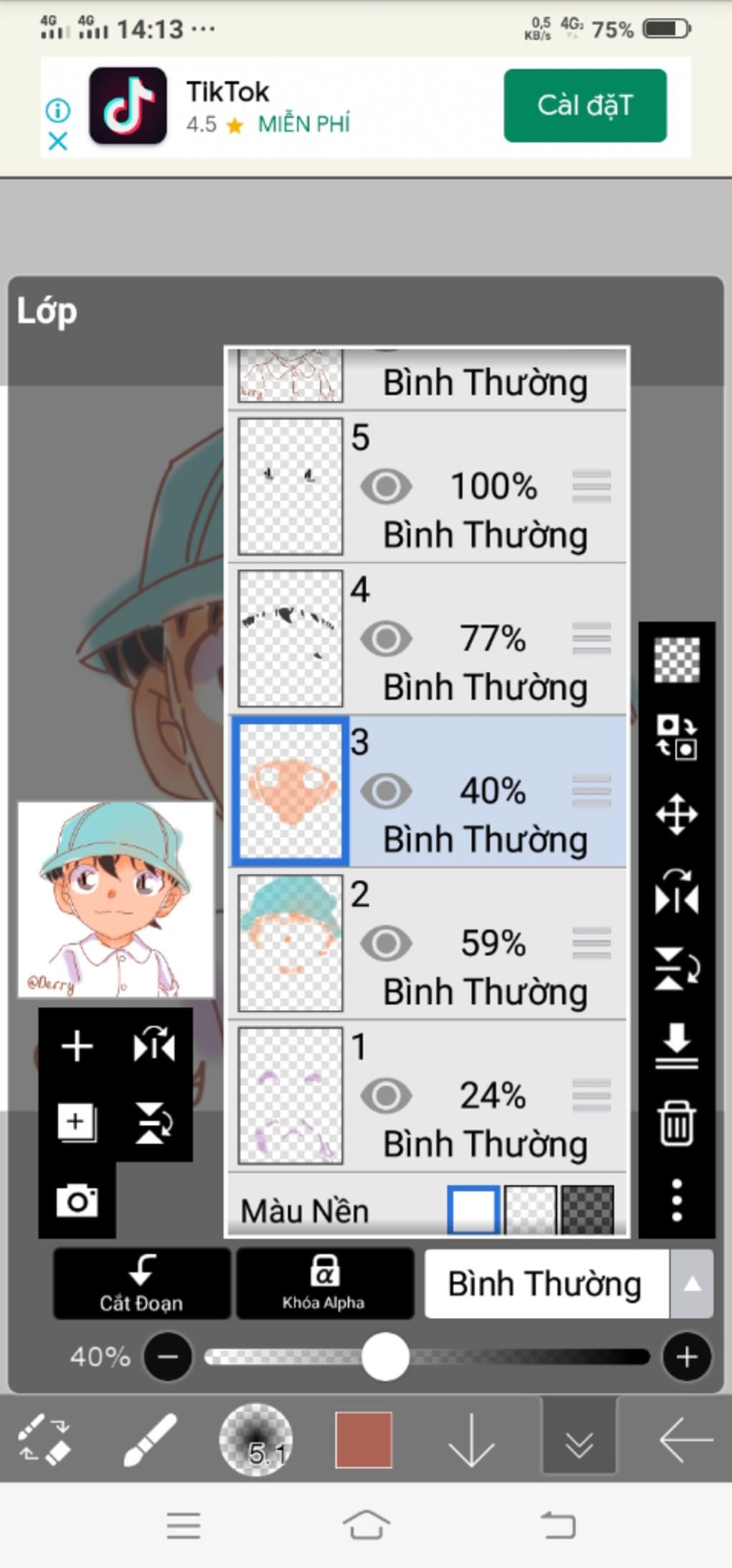Open the current brush color swatch
Image resolution: width=732 pixels, height=1568 pixels.
[364, 1439]
